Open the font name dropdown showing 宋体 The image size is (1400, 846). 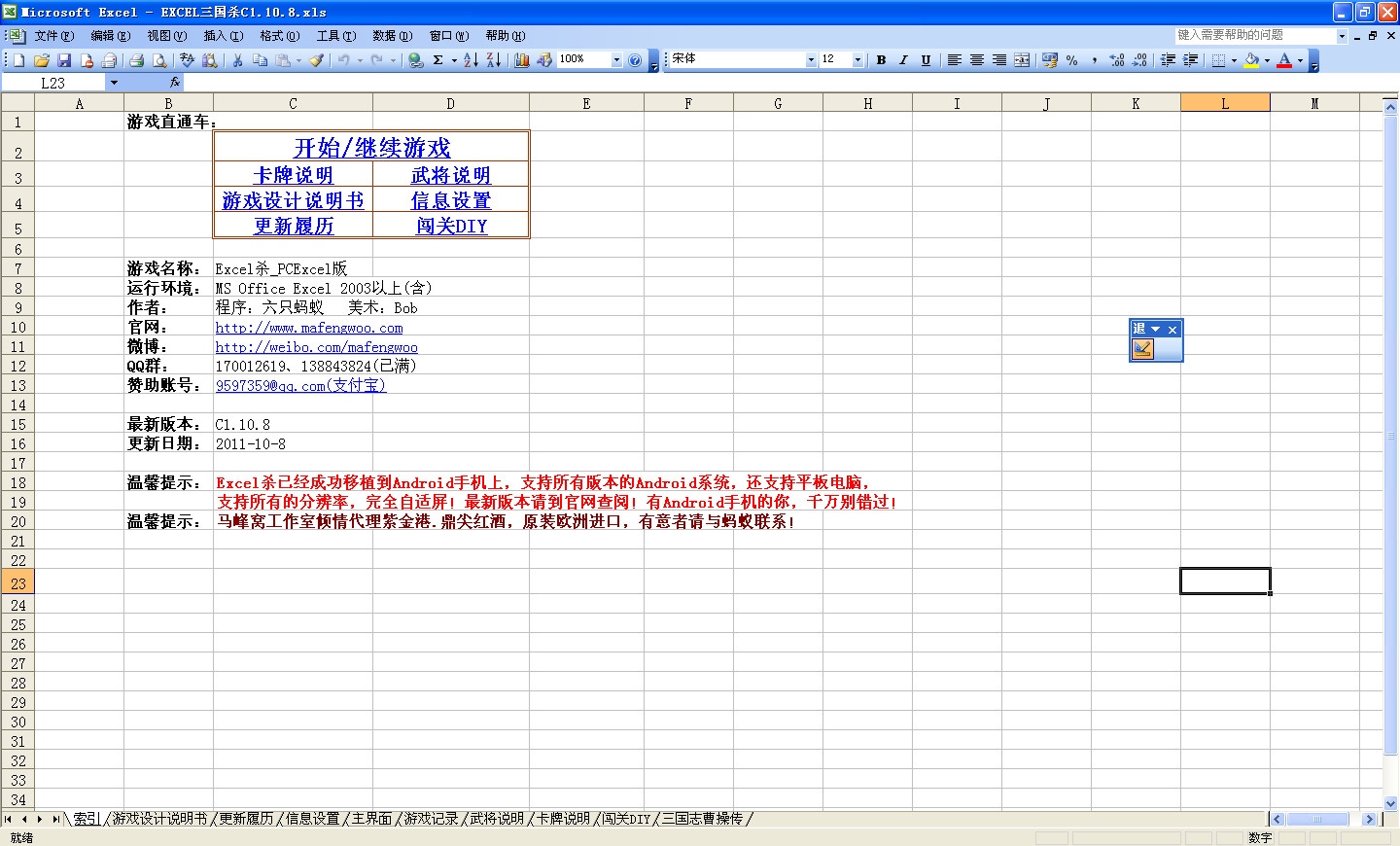pos(811,60)
